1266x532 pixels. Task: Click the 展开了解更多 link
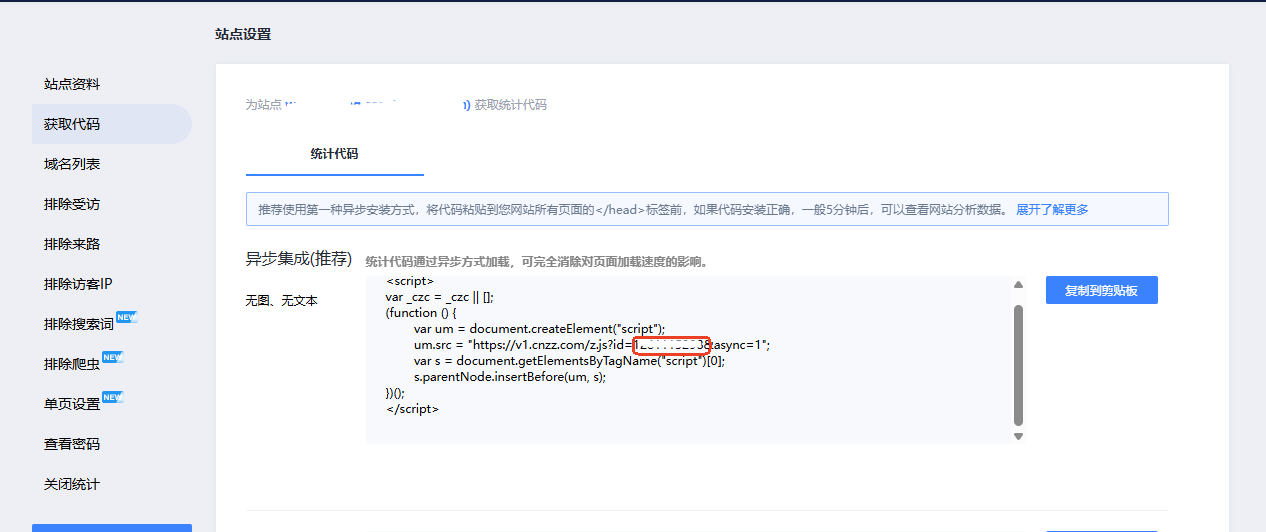[x=1052, y=209]
